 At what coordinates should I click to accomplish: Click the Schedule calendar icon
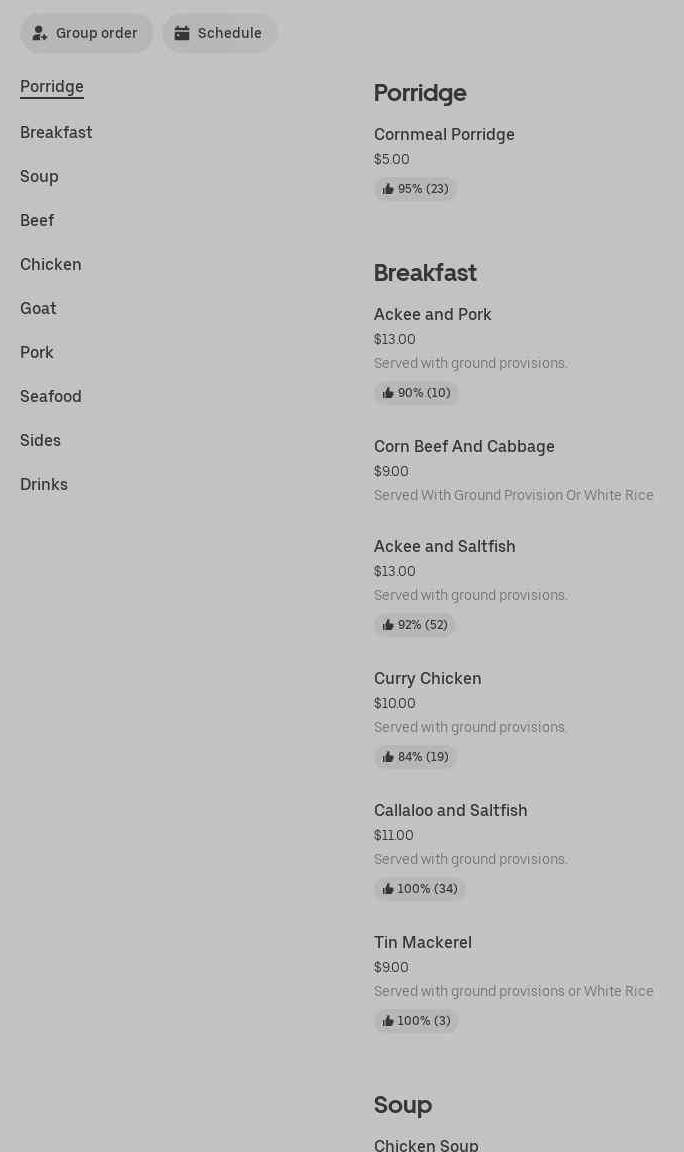click(182, 33)
